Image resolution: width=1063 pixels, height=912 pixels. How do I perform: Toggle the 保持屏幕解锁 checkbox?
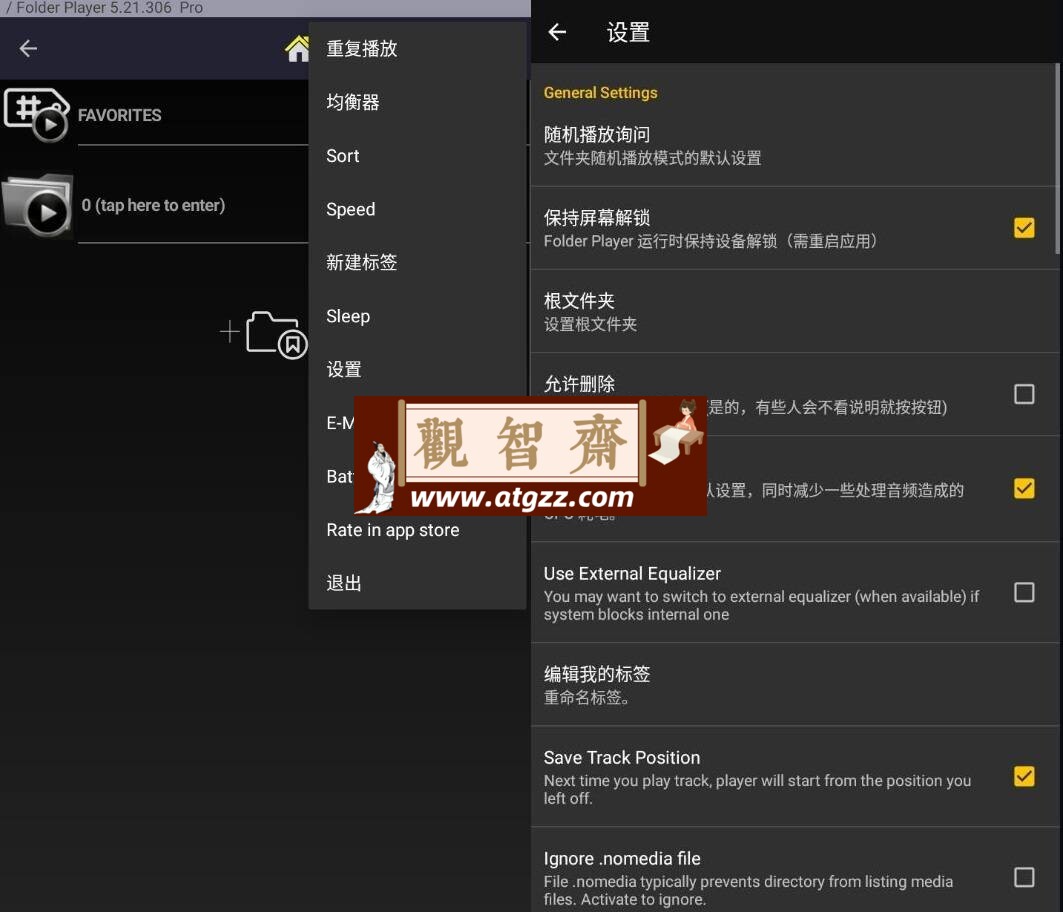coord(1024,228)
